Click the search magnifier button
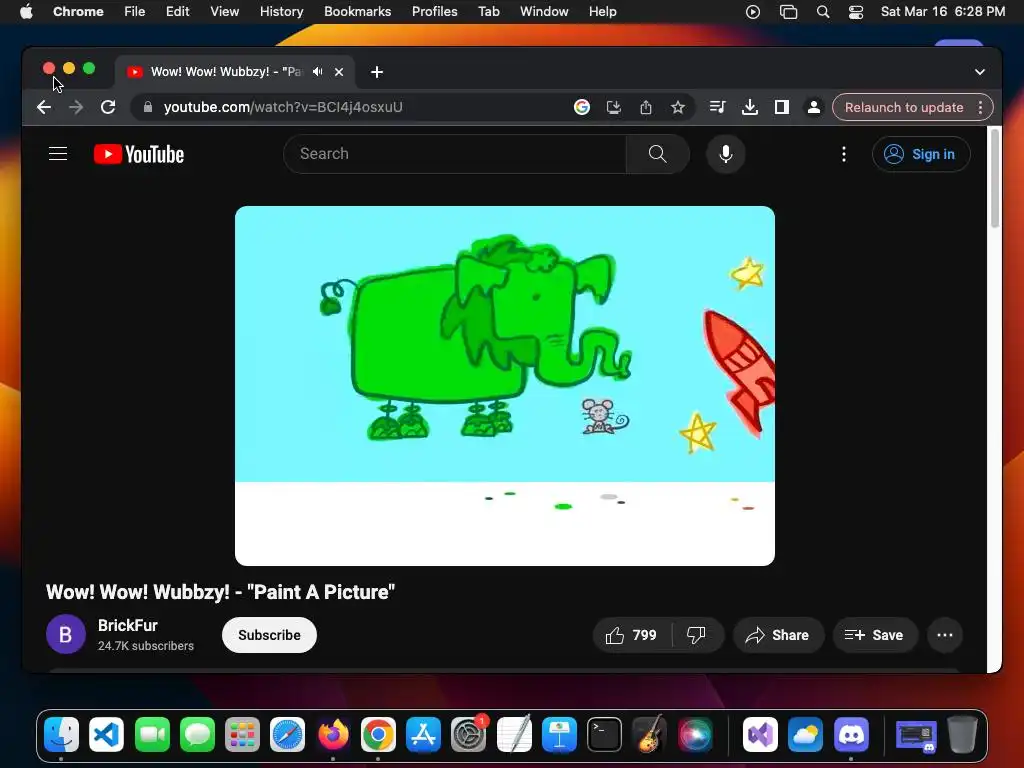This screenshot has width=1024, height=768. coord(658,154)
